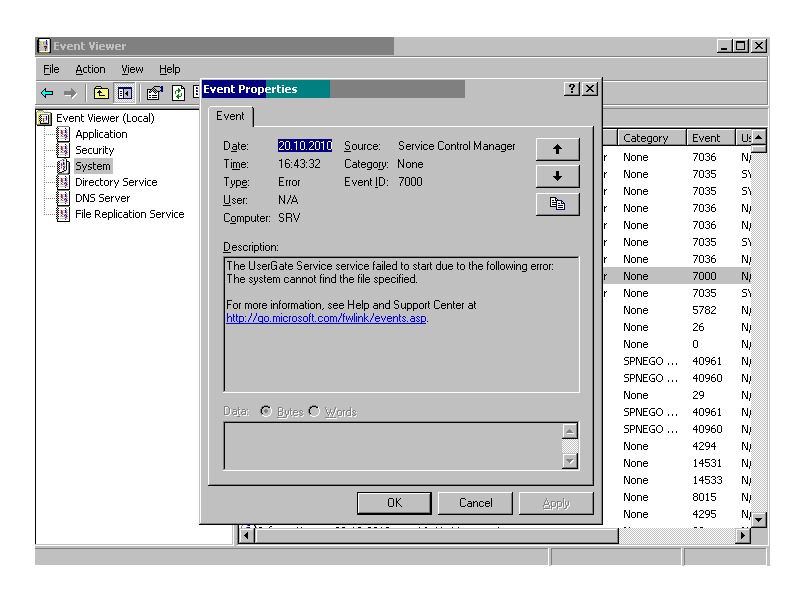Select the File Replication Service log
This screenshot has height=600, width=800.
129,214
